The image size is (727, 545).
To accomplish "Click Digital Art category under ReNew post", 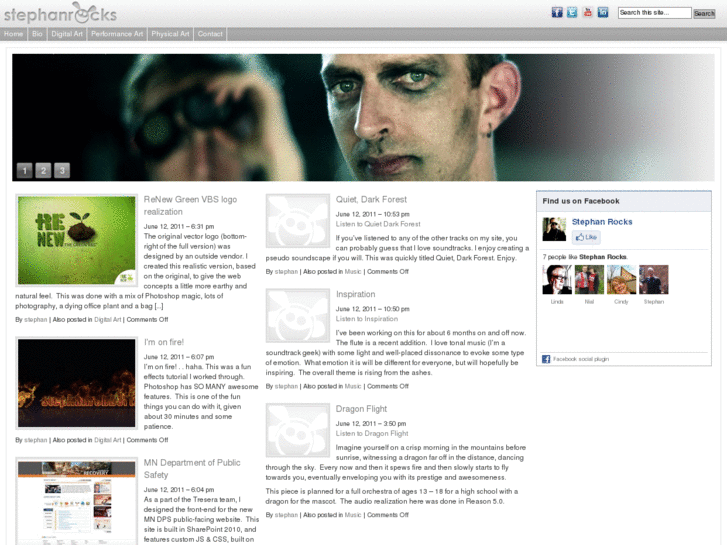I will tap(108, 320).
